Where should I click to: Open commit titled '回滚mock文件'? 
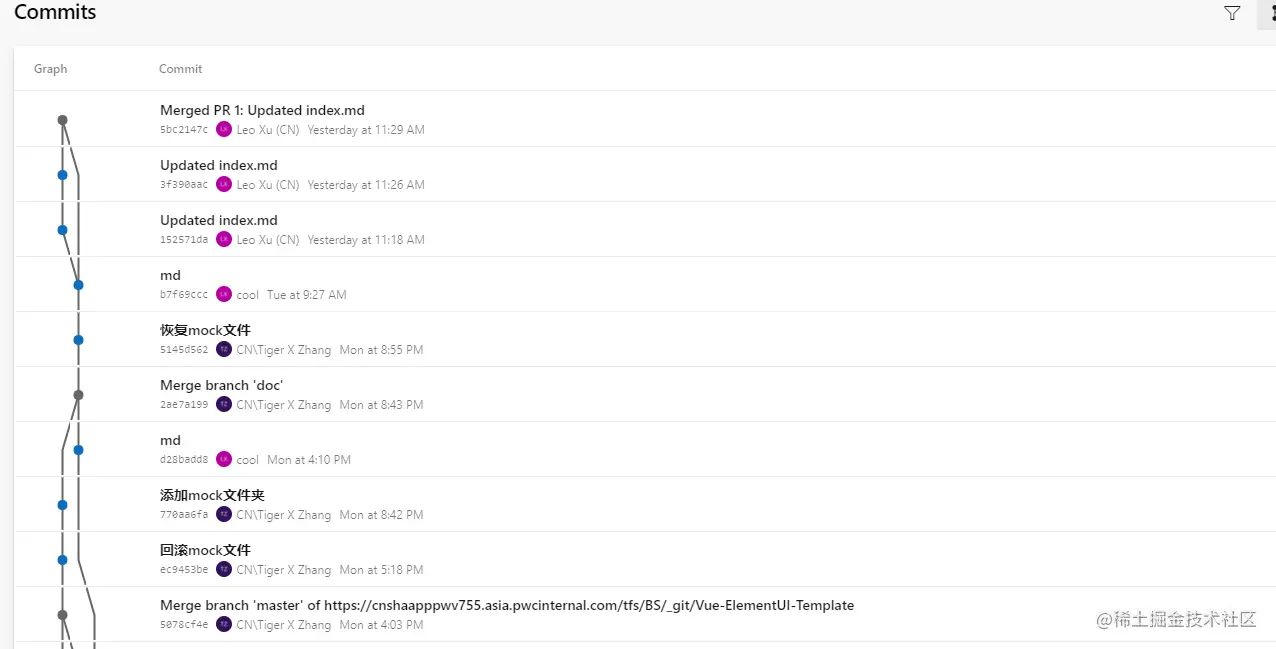tap(205, 550)
